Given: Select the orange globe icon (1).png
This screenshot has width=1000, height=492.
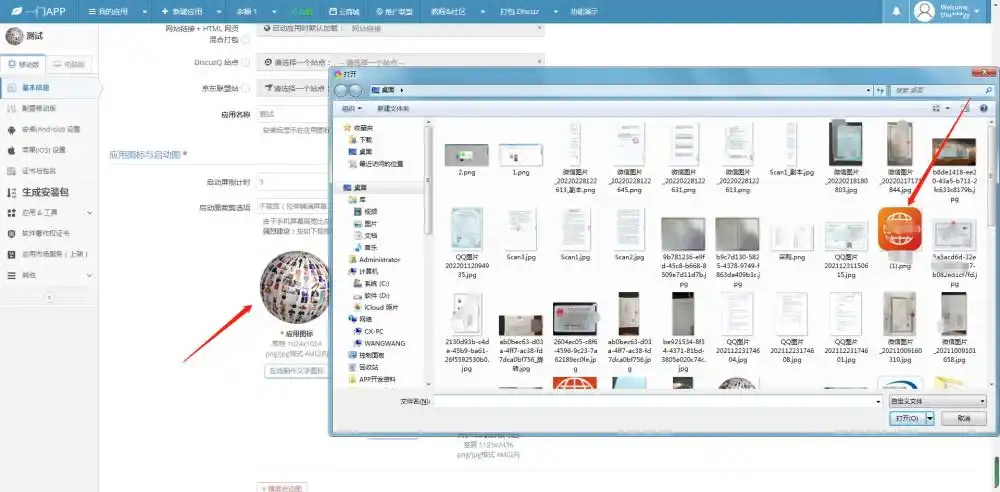Looking at the screenshot, I should pos(900,228).
